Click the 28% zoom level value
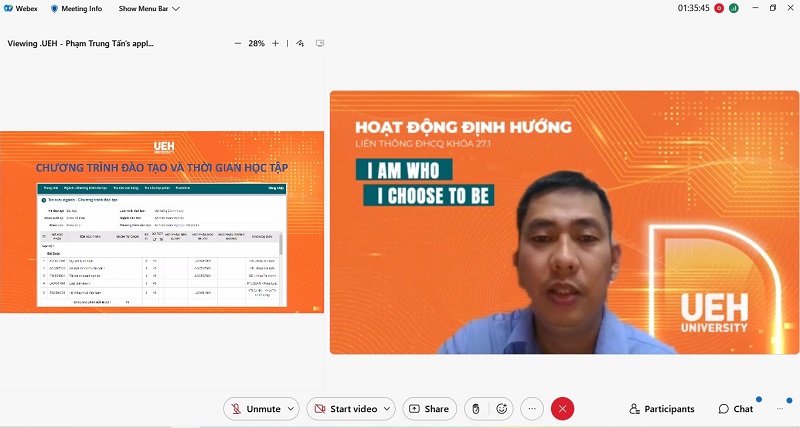This screenshot has height=428, width=800. coord(256,43)
